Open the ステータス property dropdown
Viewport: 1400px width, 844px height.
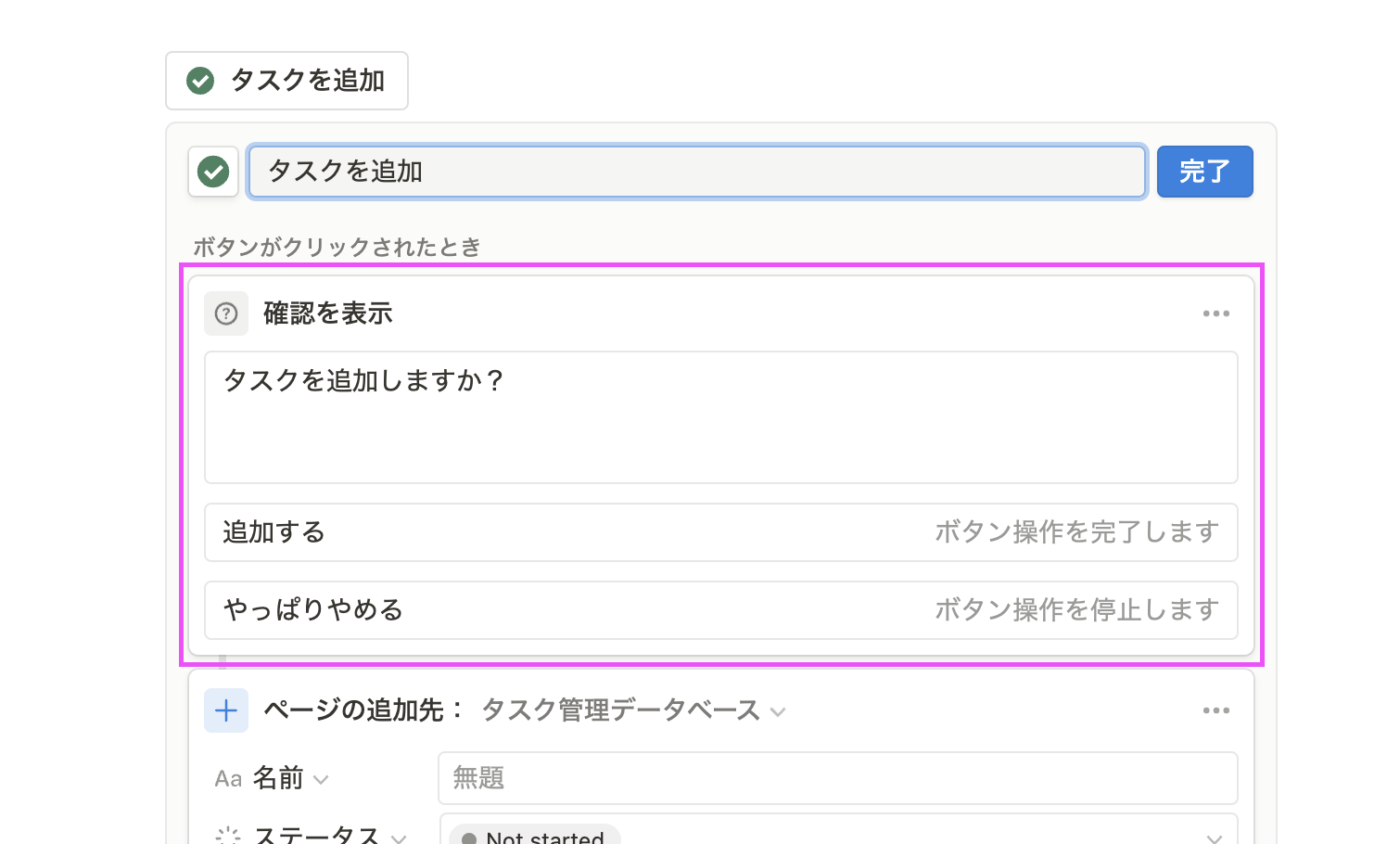(x=329, y=836)
